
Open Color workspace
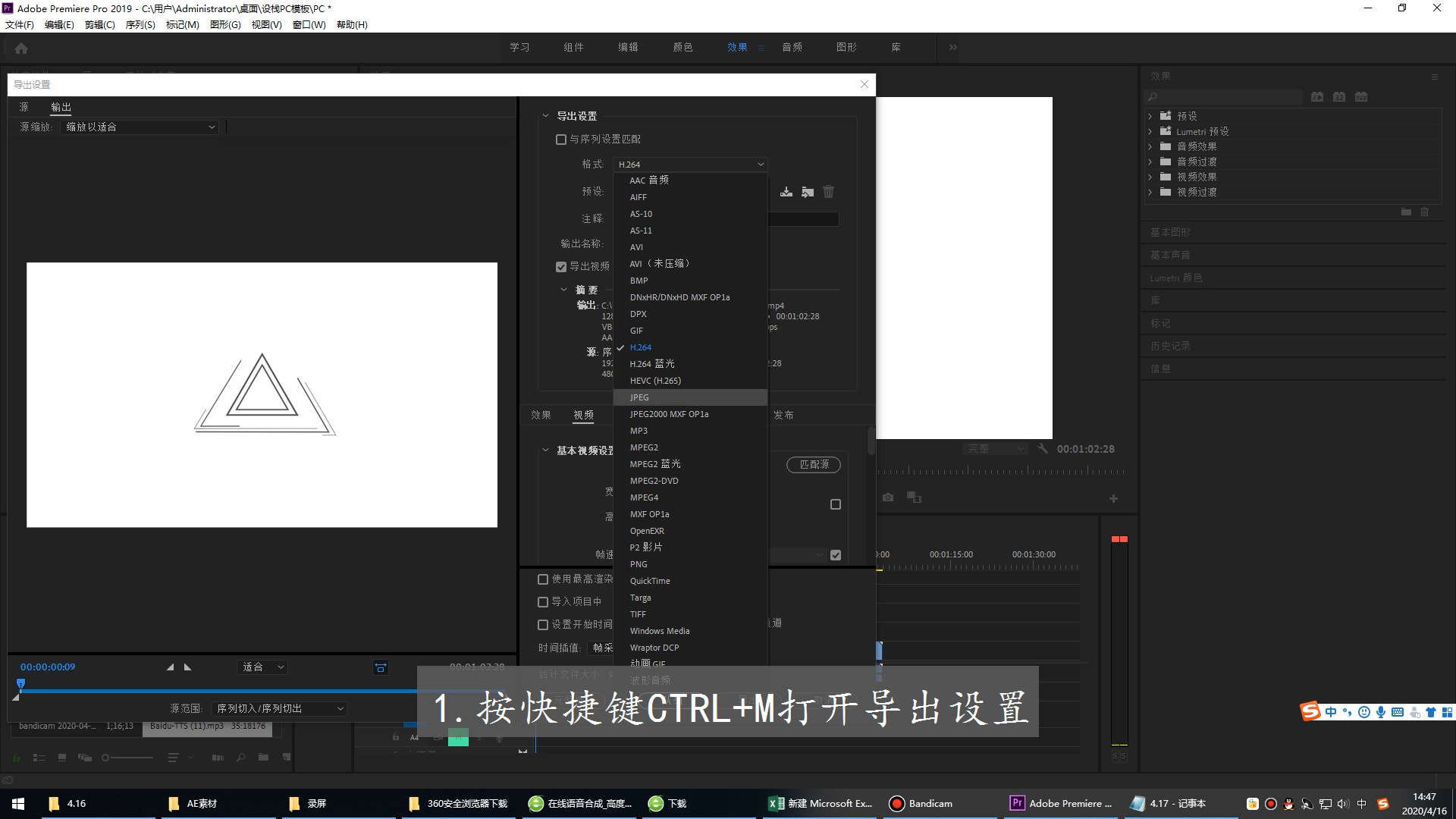(682, 47)
